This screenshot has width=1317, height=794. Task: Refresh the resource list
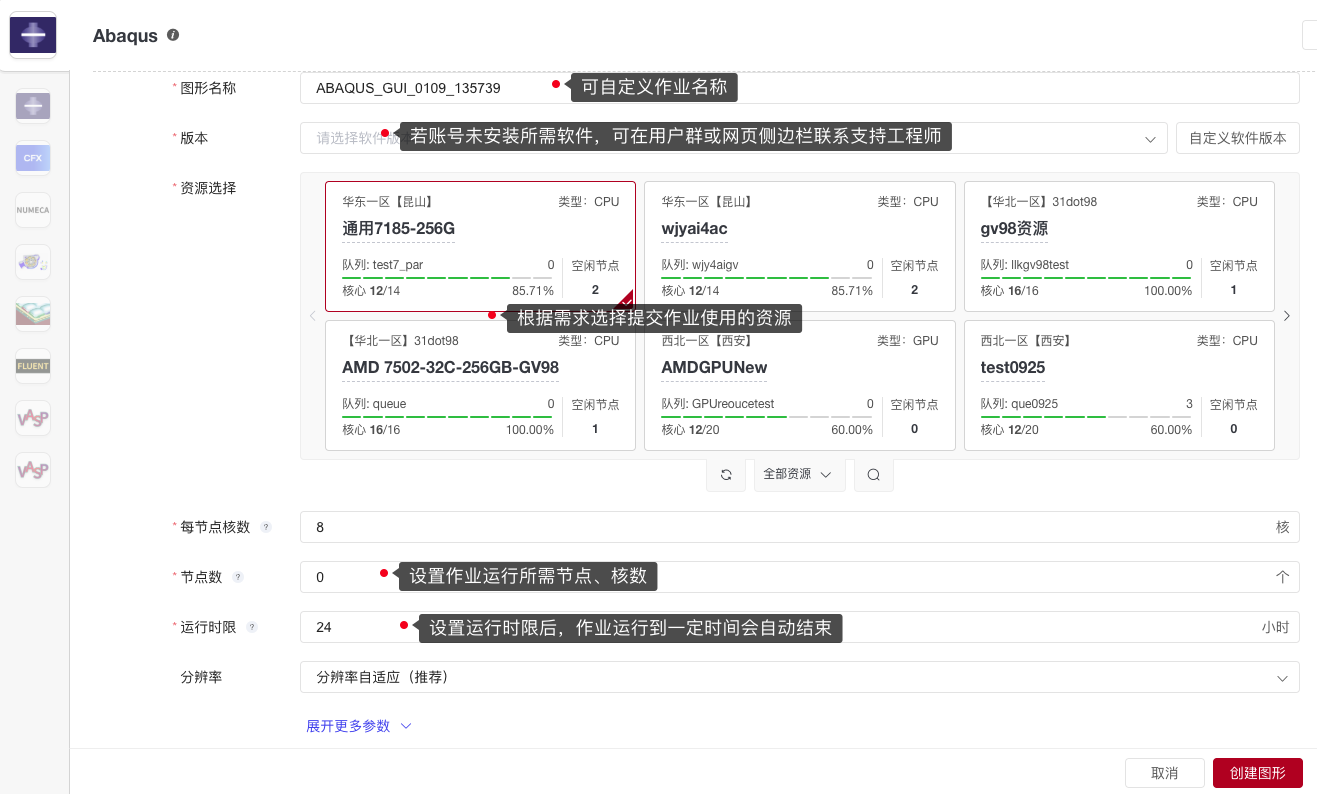point(726,475)
